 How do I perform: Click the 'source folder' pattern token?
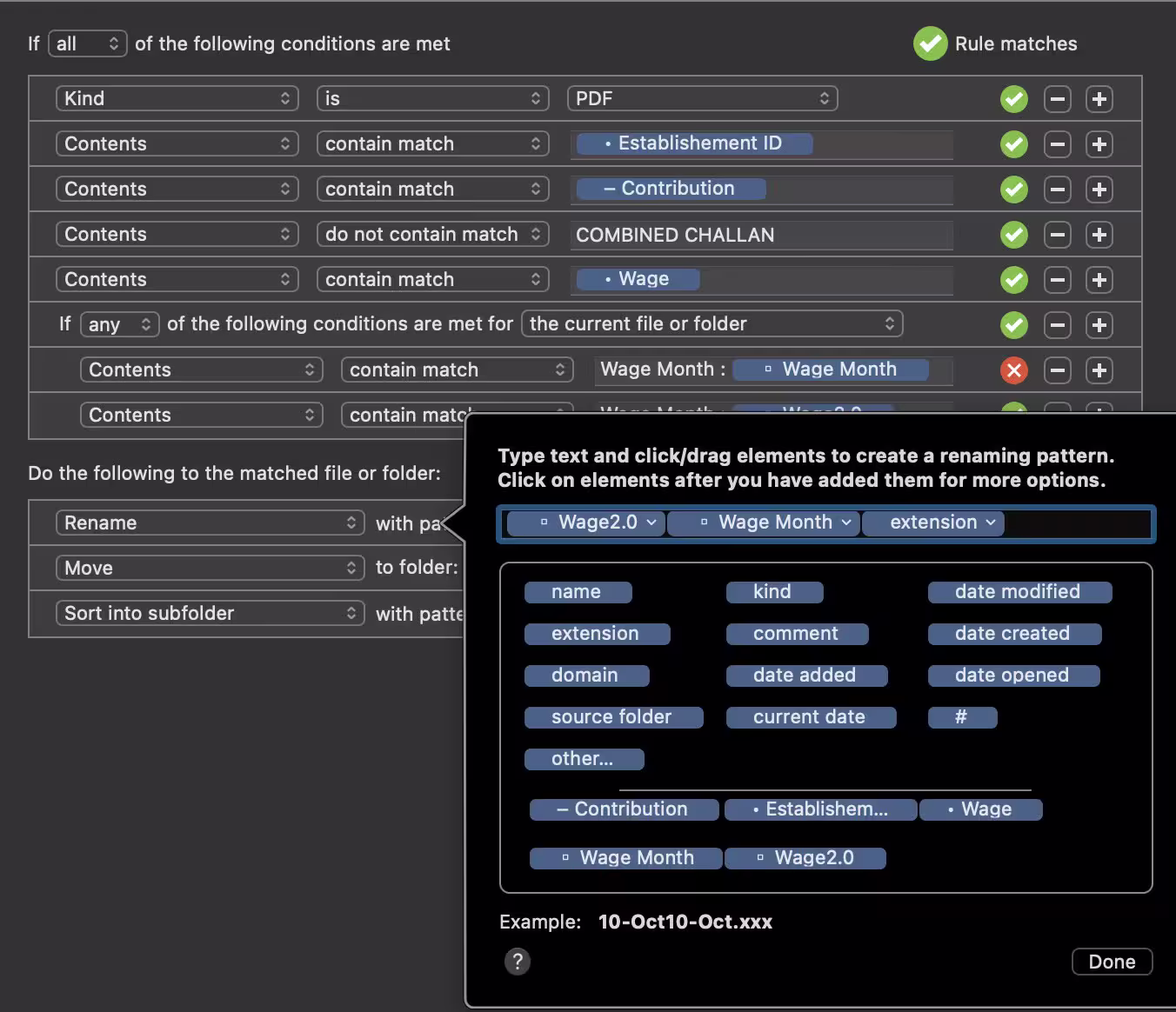click(x=613, y=717)
